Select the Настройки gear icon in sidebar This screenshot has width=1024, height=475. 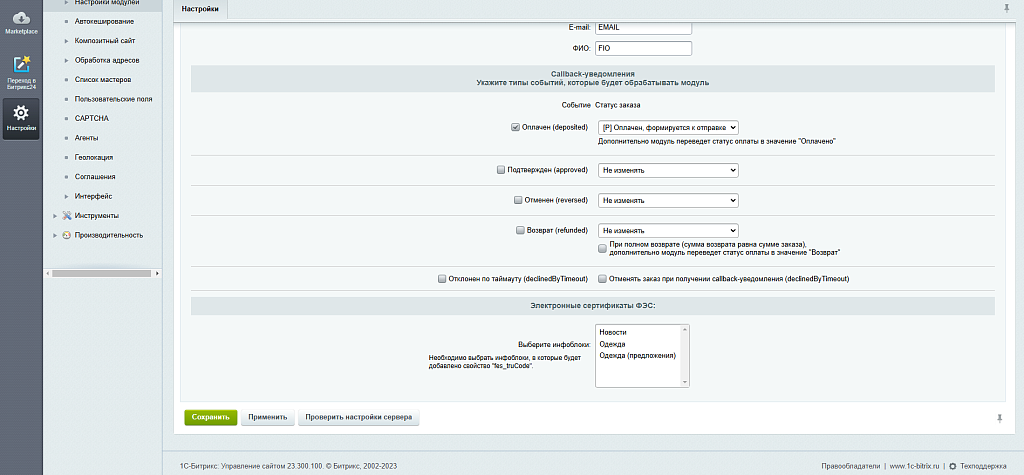pyautogui.click(x=21, y=114)
